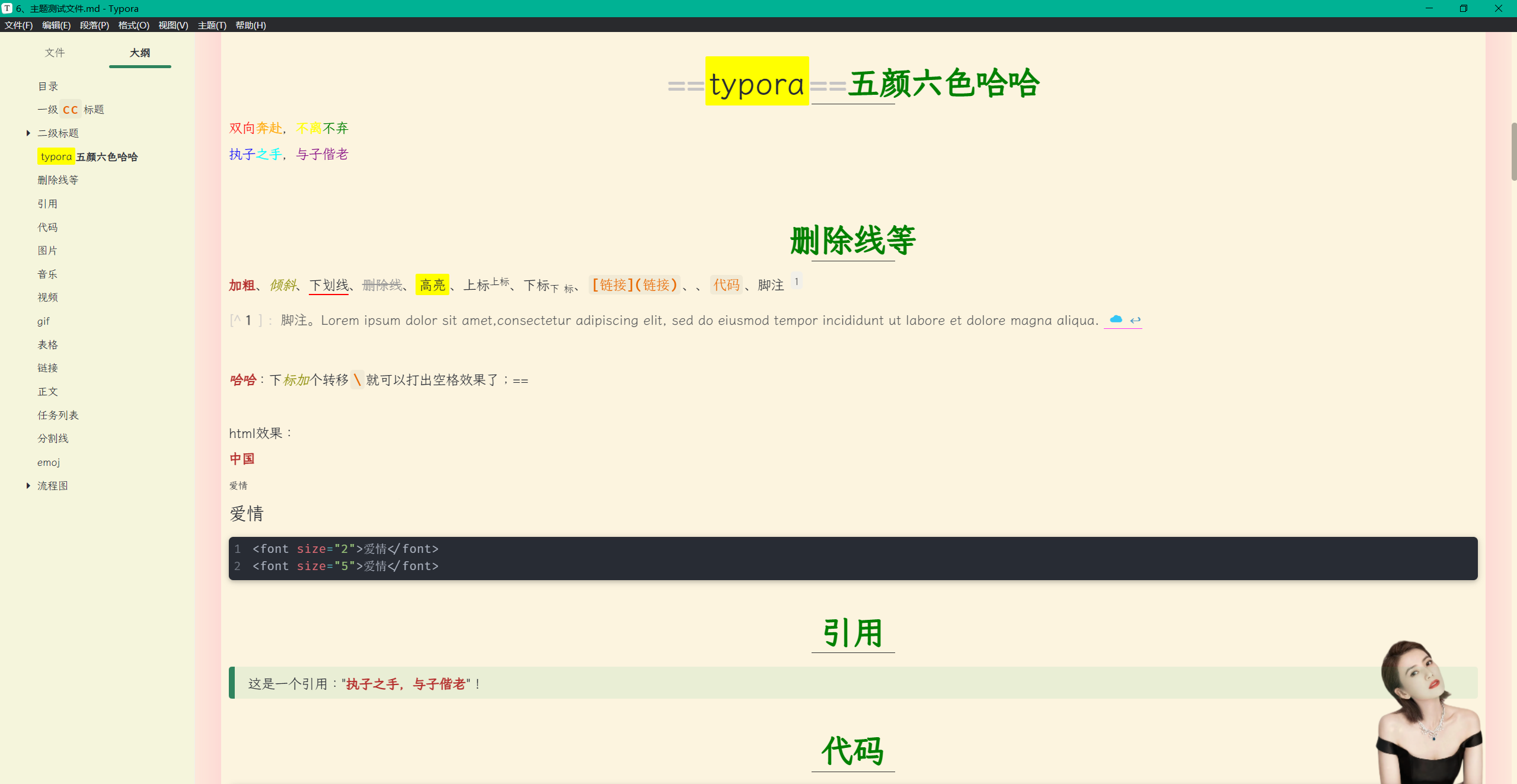Screen dimensions: 1517x784
Task: Click first code line with font size="2"
Action: 346,549
